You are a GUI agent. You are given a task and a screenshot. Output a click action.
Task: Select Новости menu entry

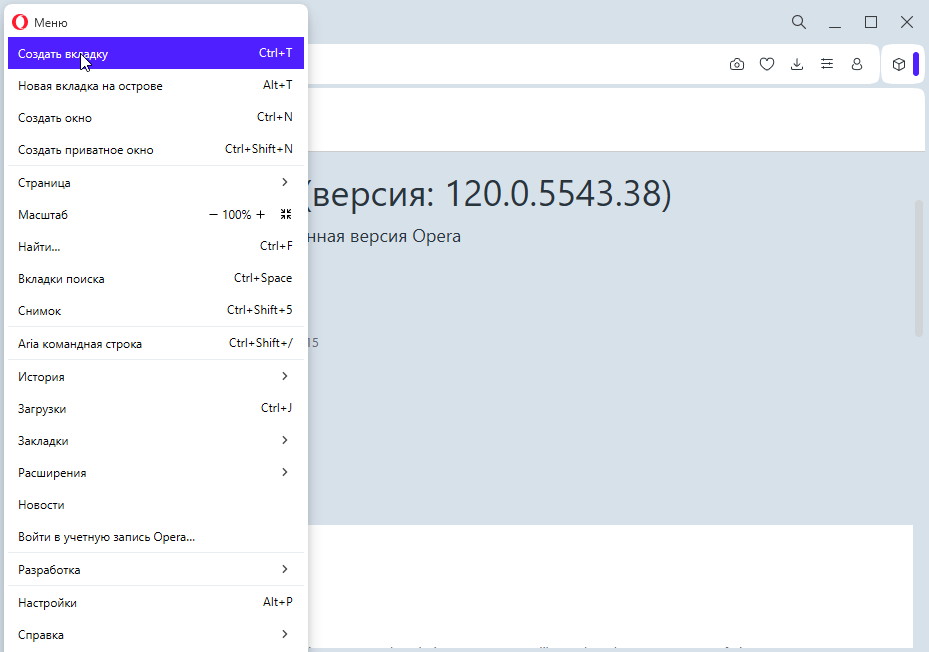(x=156, y=505)
